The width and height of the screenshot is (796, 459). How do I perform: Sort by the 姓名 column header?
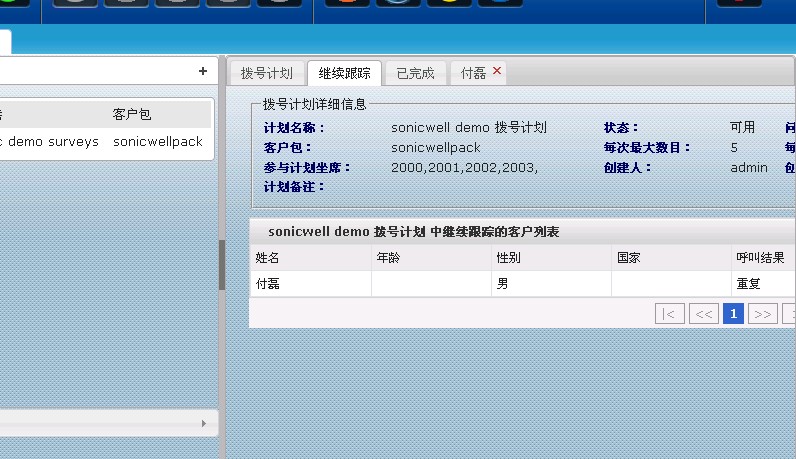[310, 257]
